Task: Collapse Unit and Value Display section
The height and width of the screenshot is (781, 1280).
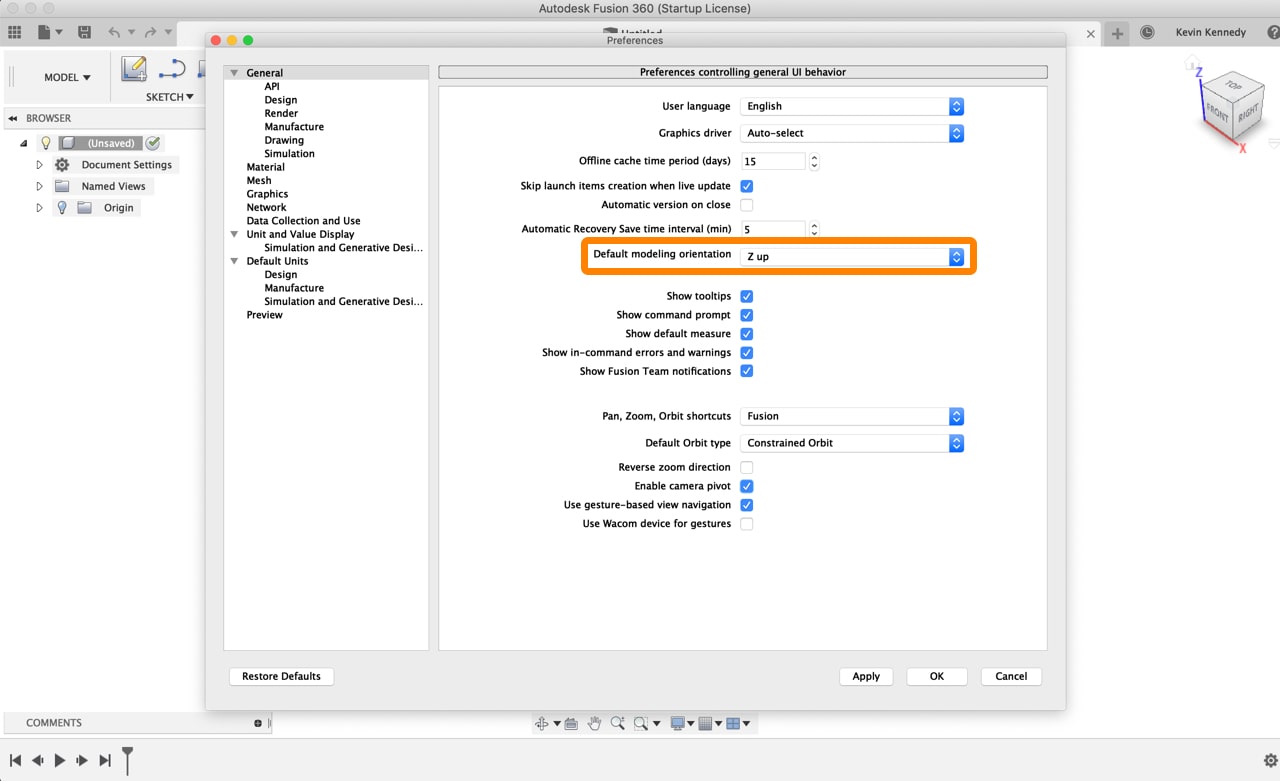Action: pos(234,234)
